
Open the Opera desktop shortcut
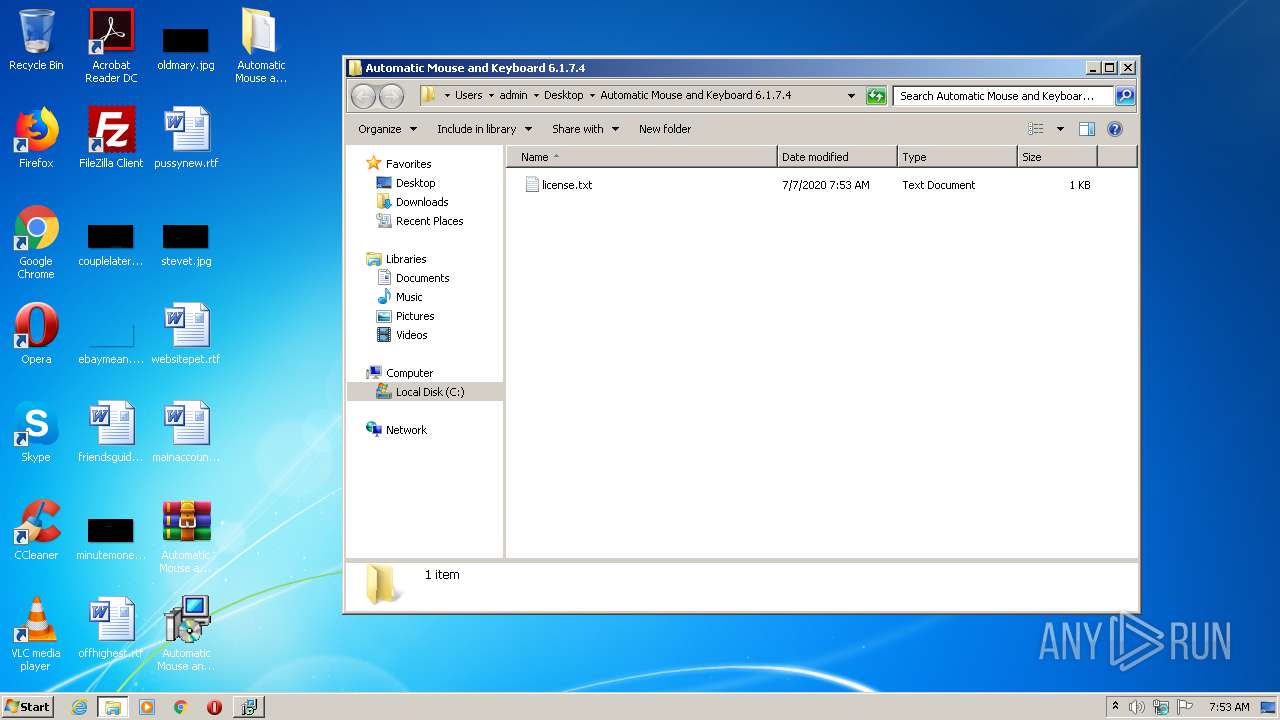pyautogui.click(x=36, y=334)
